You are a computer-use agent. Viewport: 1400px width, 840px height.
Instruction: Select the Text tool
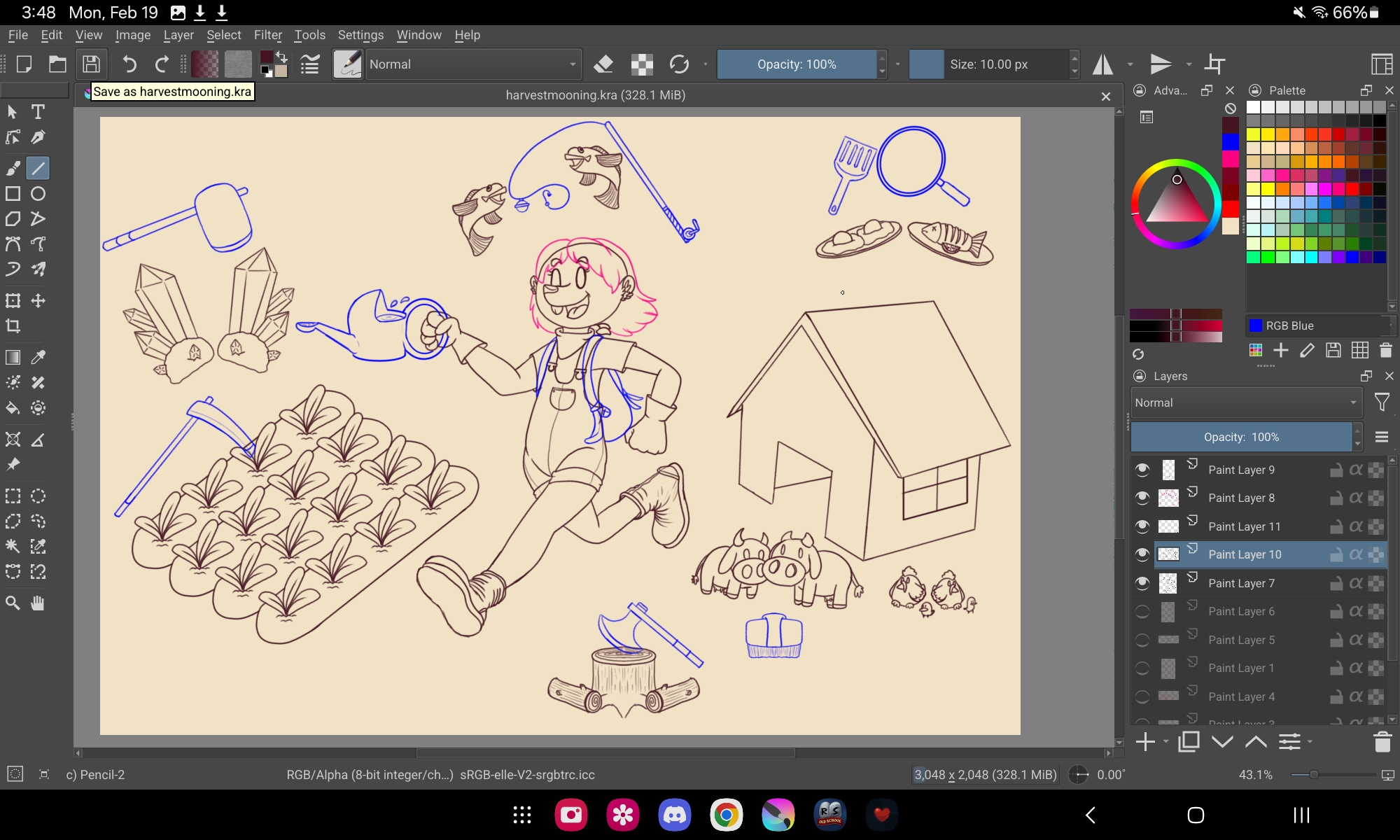coord(38,112)
